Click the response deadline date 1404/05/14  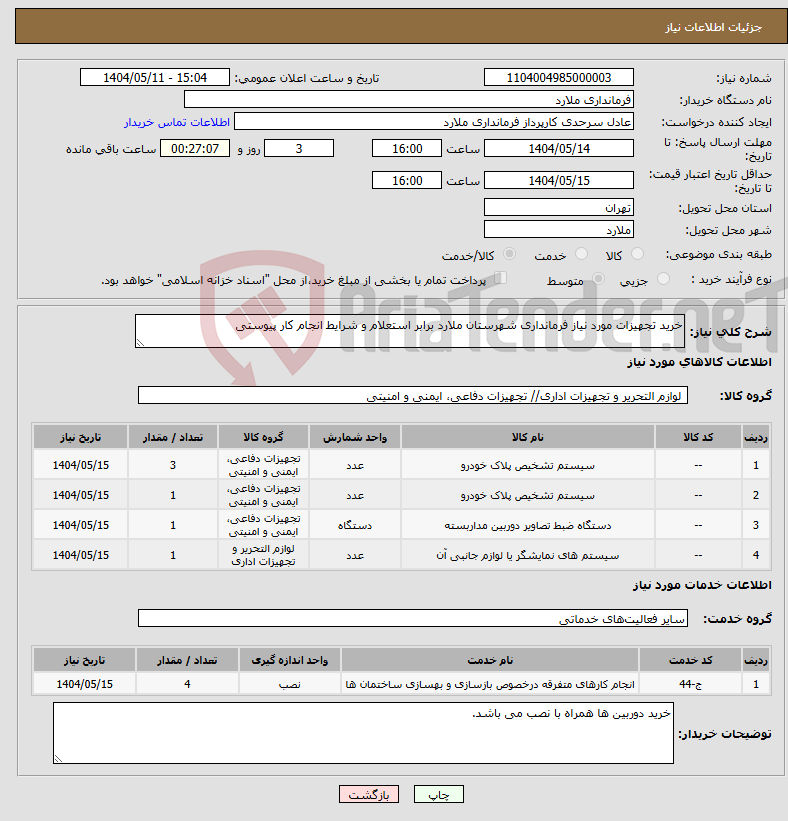[559, 149]
